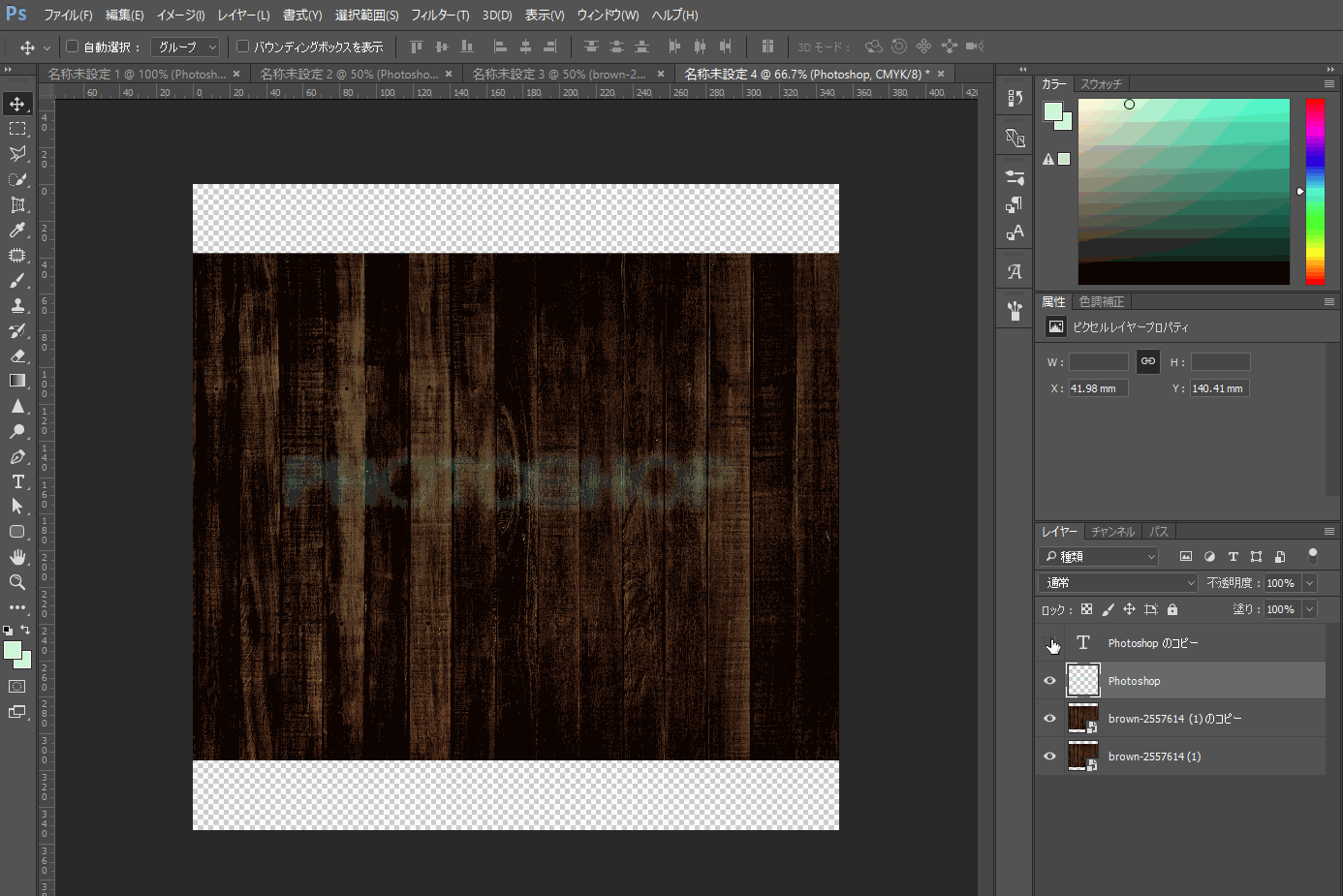This screenshot has height=896, width=1343.
Task: Select the Polygonal Lasso tool
Action: pos(17,154)
